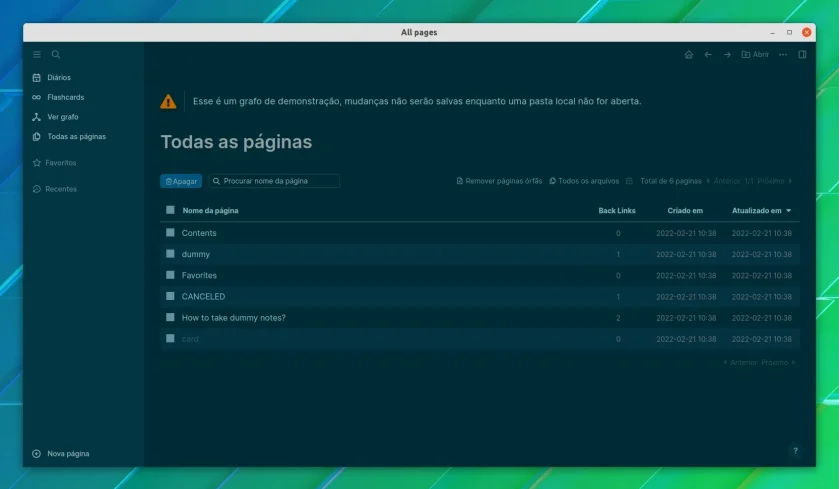Open Flashcards in the sidebar
Image resolution: width=840 pixels, height=489 pixels.
click(65, 97)
